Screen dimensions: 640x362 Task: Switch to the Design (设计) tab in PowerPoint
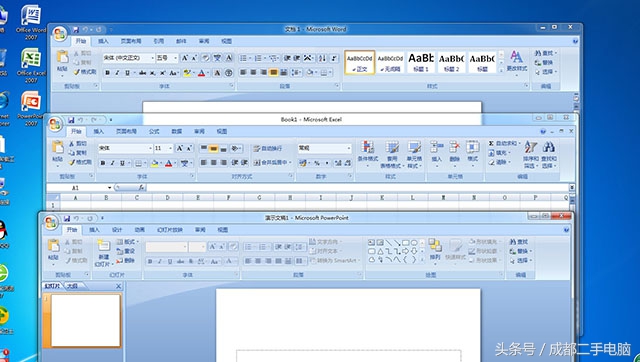tap(117, 230)
